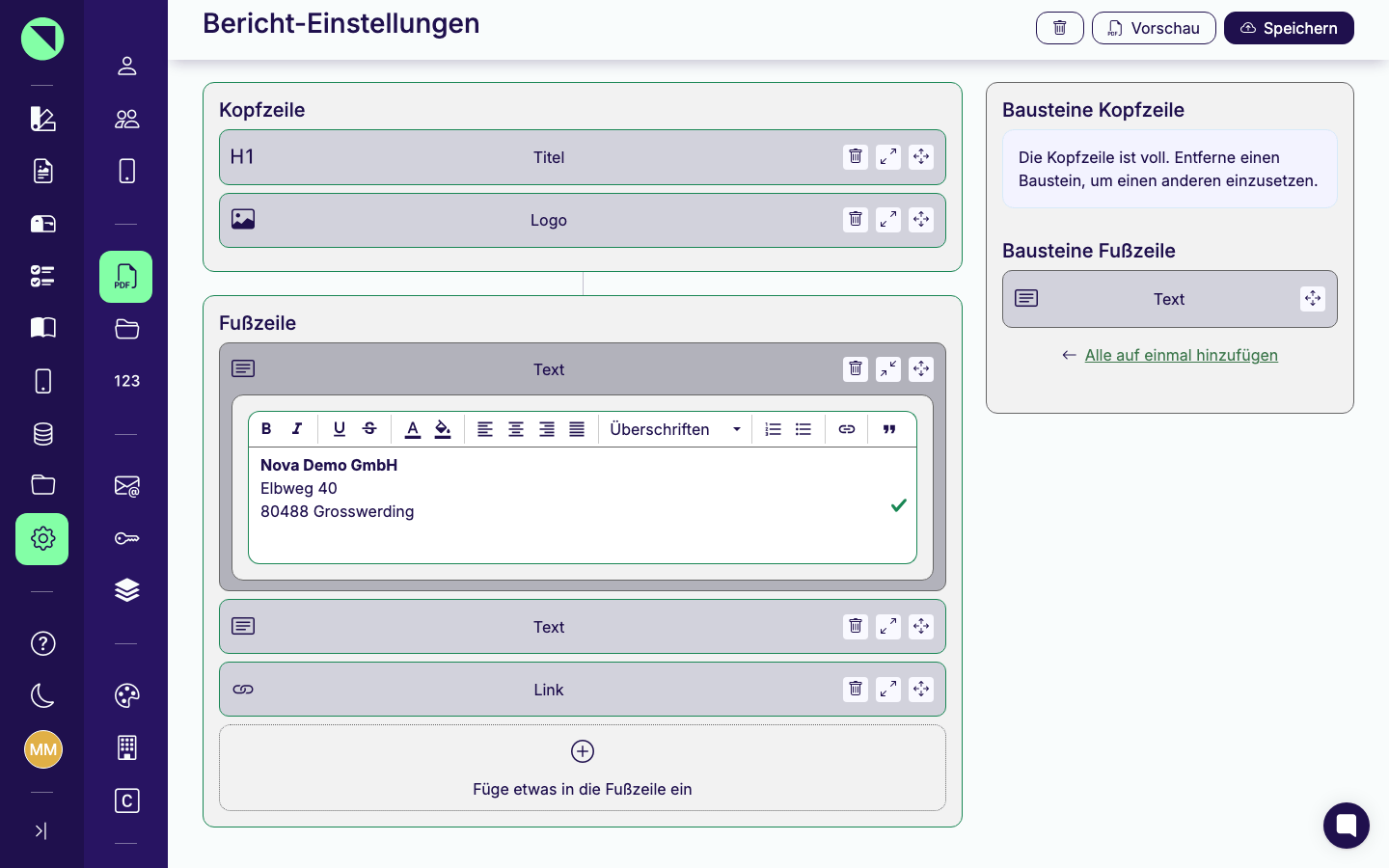Screen dimensions: 1389x868
Task: Open the PDF report settings in the submenu
Action: pyautogui.click(x=126, y=277)
